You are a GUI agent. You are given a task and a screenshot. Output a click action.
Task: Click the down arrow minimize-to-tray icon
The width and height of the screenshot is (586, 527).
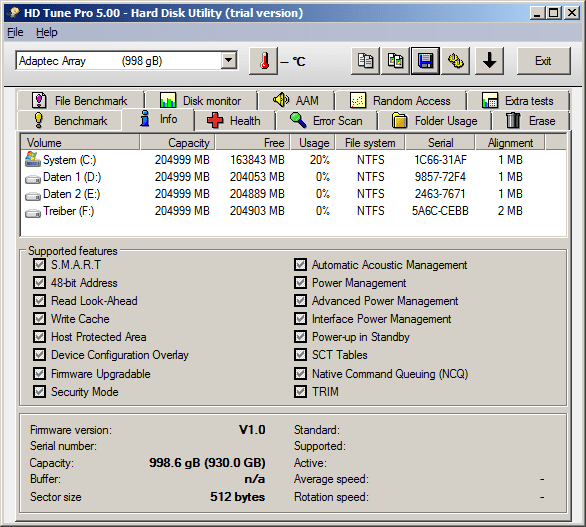[490, 61]
